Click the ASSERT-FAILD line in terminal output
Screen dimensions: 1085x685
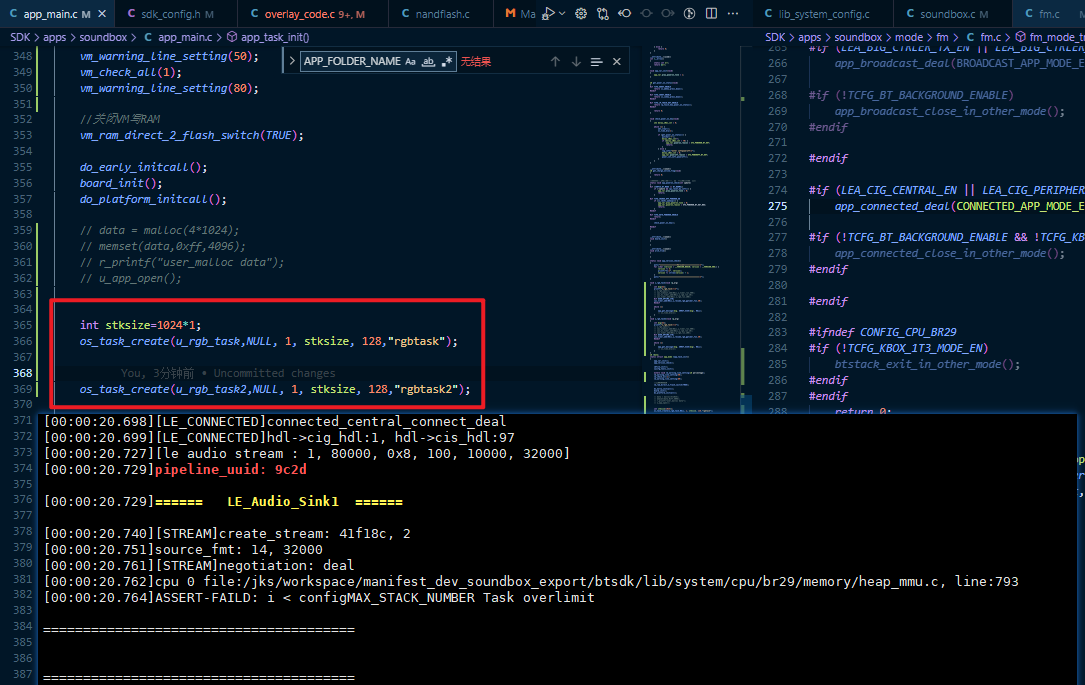(319, 598)
